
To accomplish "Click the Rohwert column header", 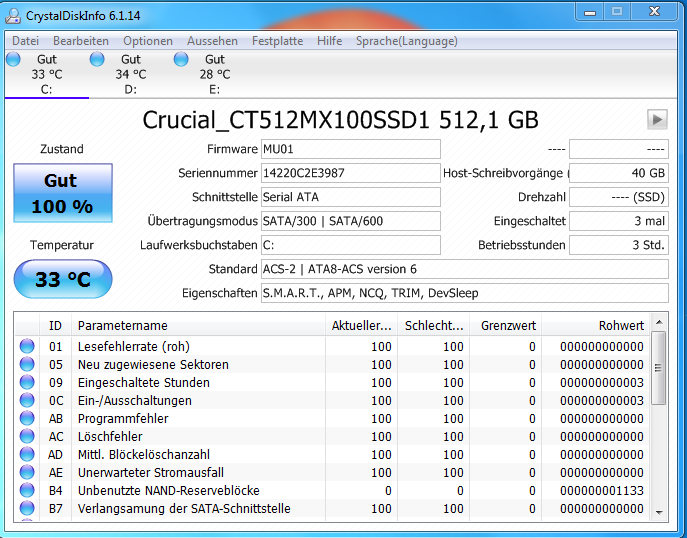I will pyautogui.click(x=595, y=326).
